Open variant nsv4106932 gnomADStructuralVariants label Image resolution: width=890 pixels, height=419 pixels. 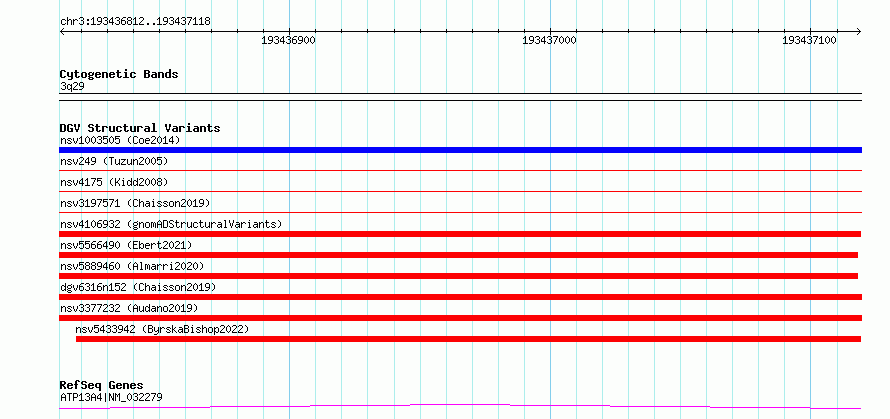click(171, 224)
